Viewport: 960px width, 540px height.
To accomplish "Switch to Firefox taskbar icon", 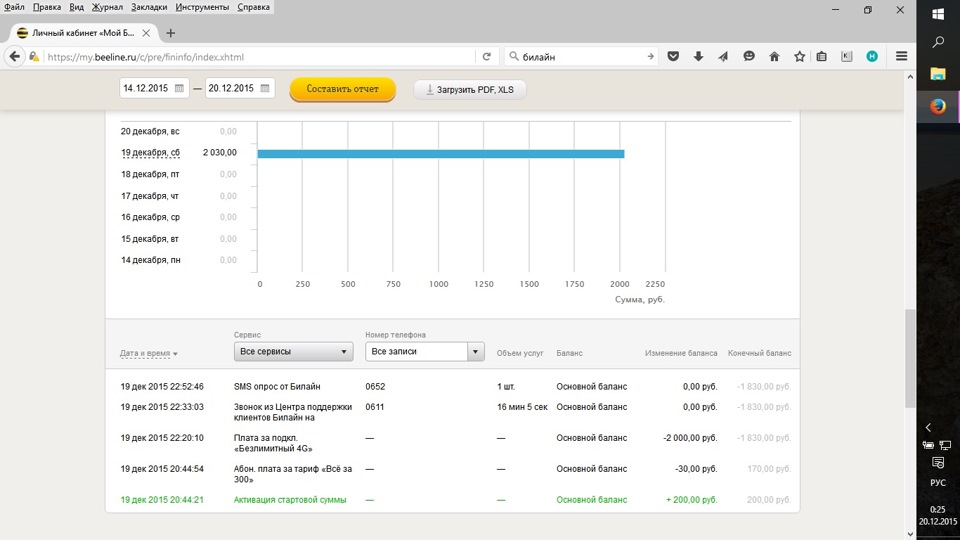I will [x=938, y=106].
